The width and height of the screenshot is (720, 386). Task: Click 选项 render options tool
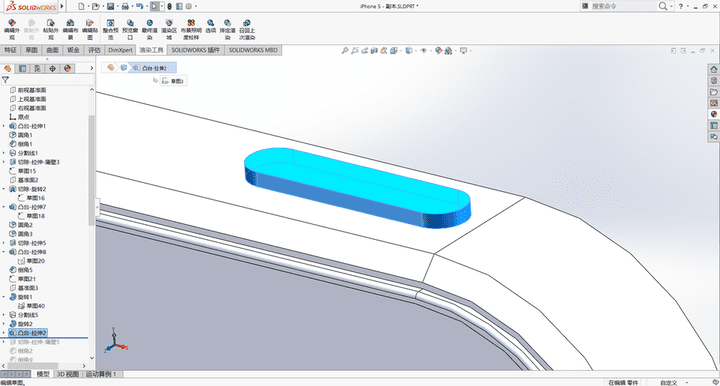point(210,27)
